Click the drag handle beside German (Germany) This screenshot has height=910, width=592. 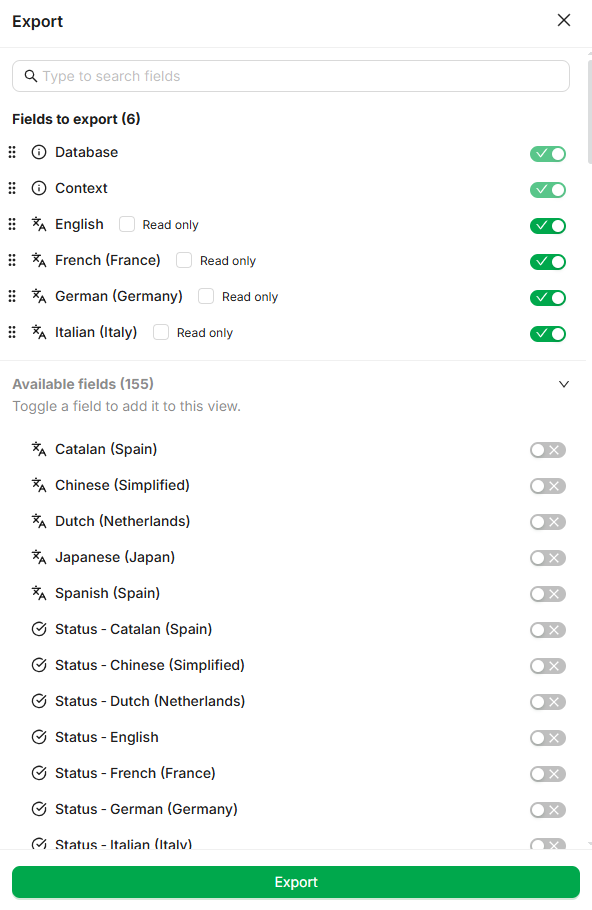point(12,296)
